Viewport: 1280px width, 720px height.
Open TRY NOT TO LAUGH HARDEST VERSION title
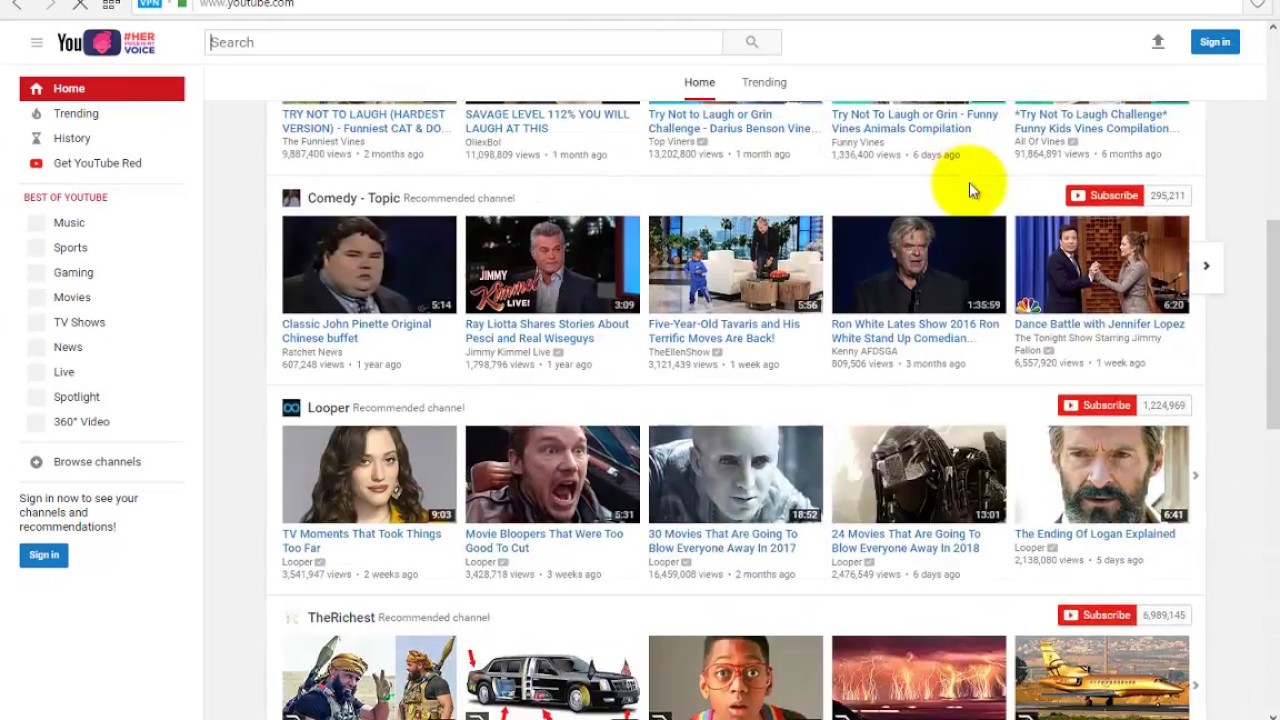pos(366,121)
